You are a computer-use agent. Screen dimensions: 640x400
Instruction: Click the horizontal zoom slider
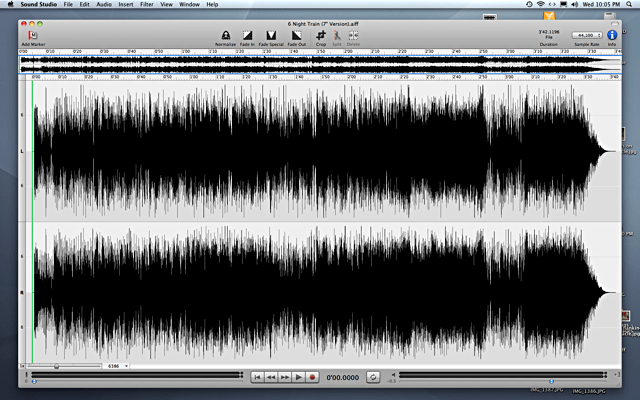(60, 366)
